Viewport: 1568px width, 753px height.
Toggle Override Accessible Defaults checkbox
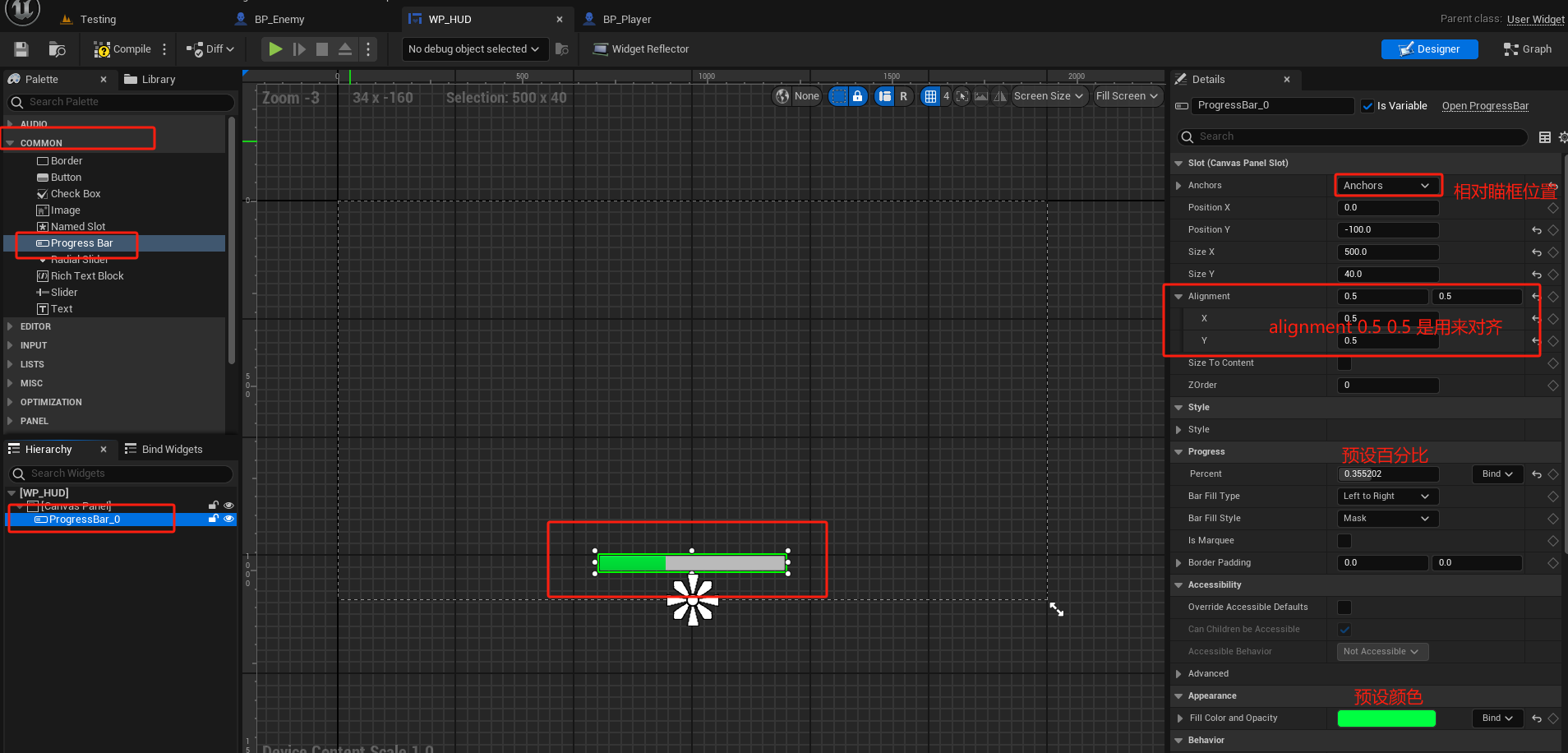[x=1344, y=607]
